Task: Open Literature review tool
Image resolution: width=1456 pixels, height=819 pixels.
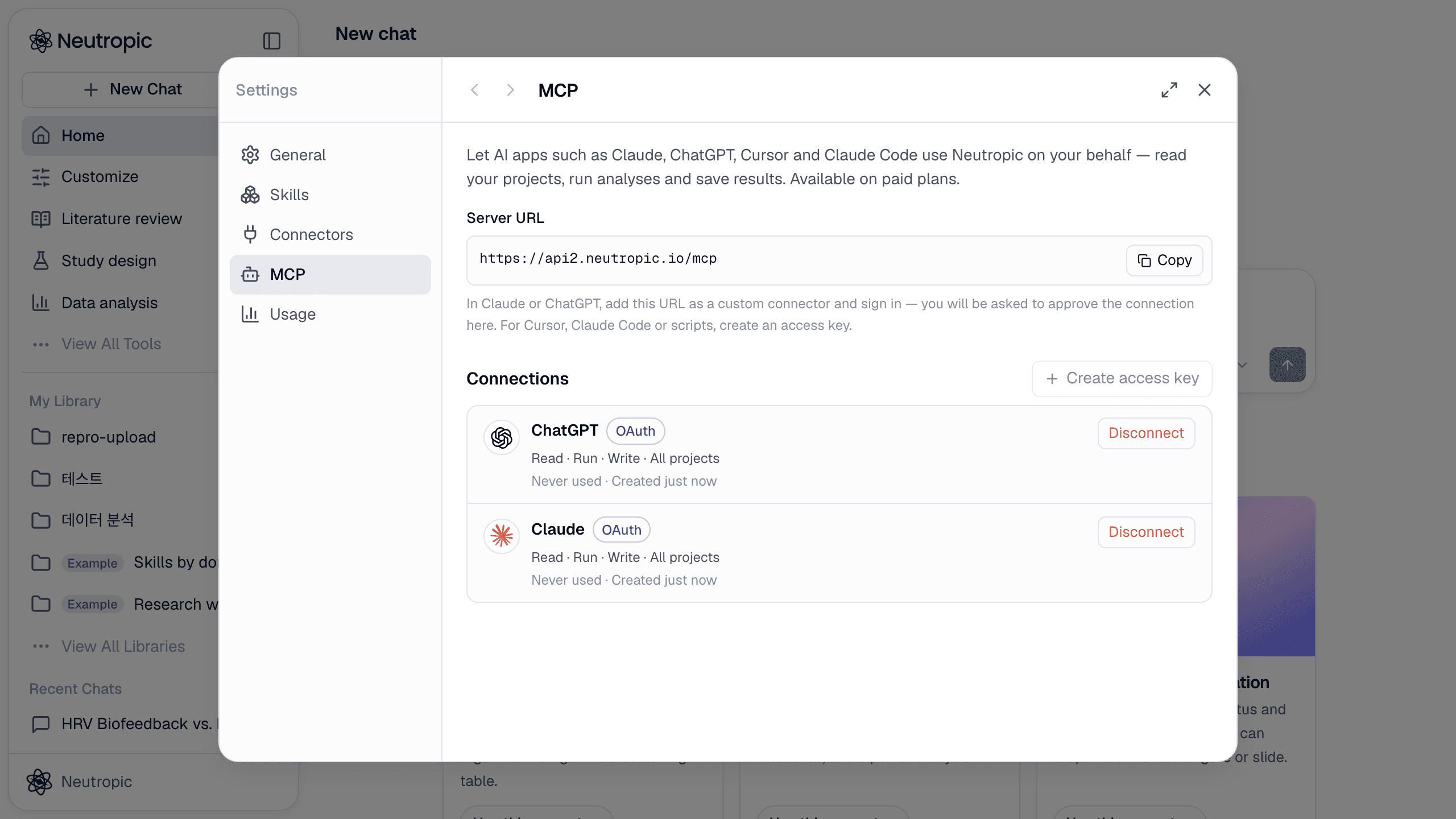Action: (x=121, y=219)
